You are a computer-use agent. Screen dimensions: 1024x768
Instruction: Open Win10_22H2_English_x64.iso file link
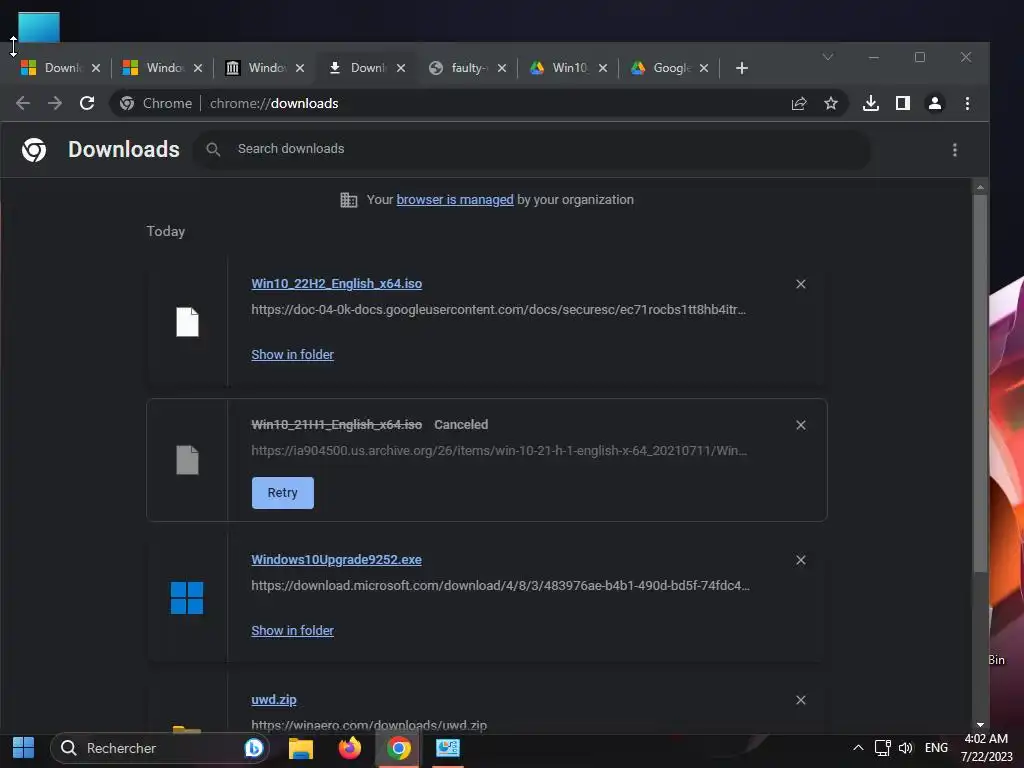[336, 283]
